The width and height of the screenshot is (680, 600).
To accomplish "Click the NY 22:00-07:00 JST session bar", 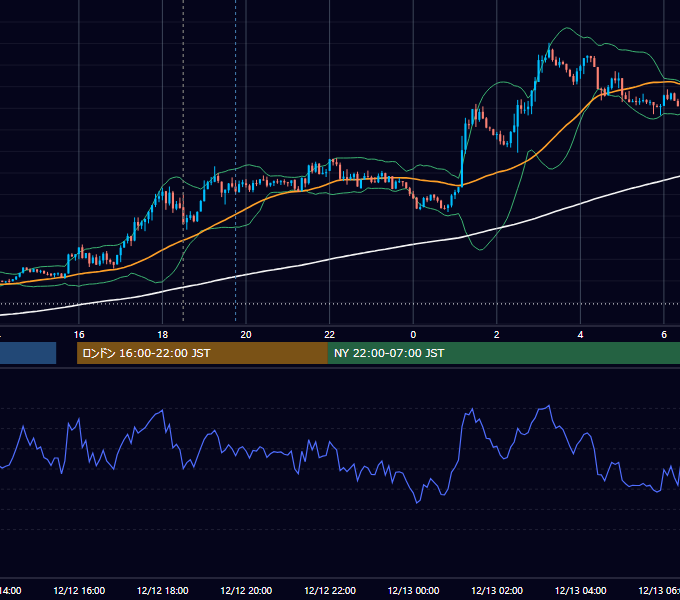I will (x=503, y=353).
